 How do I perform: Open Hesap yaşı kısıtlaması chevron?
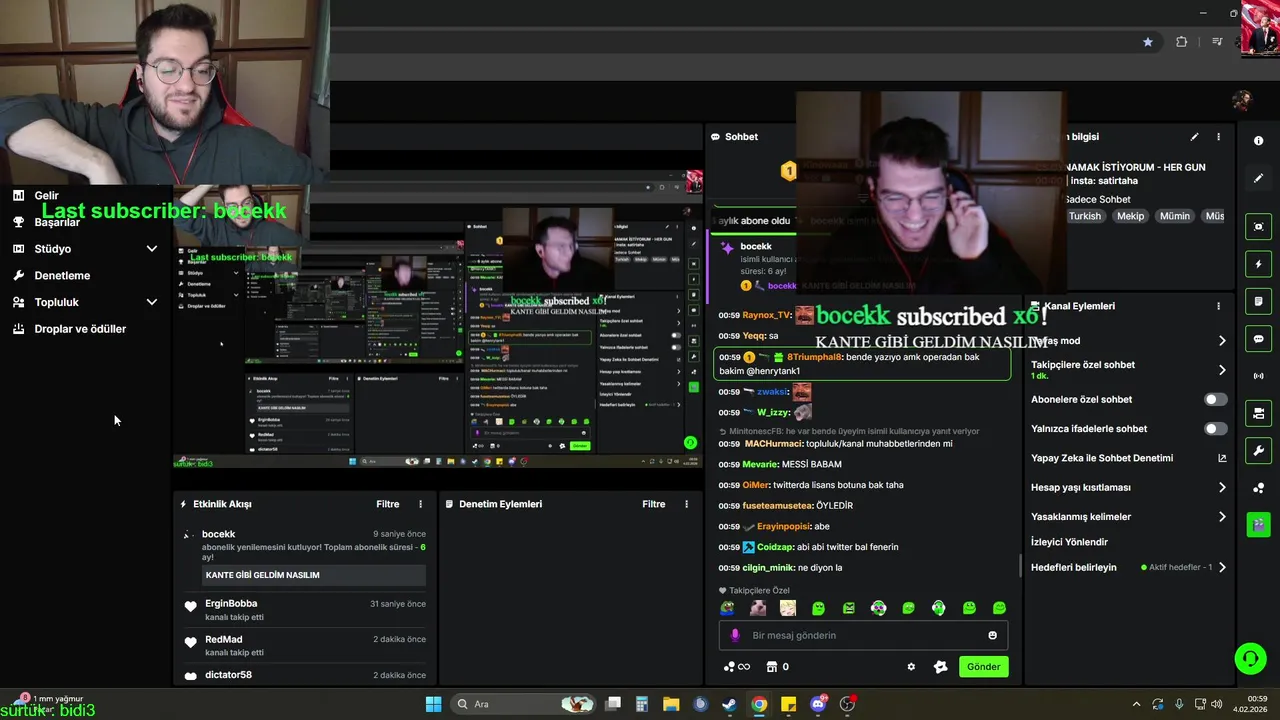coord(1222,488)
